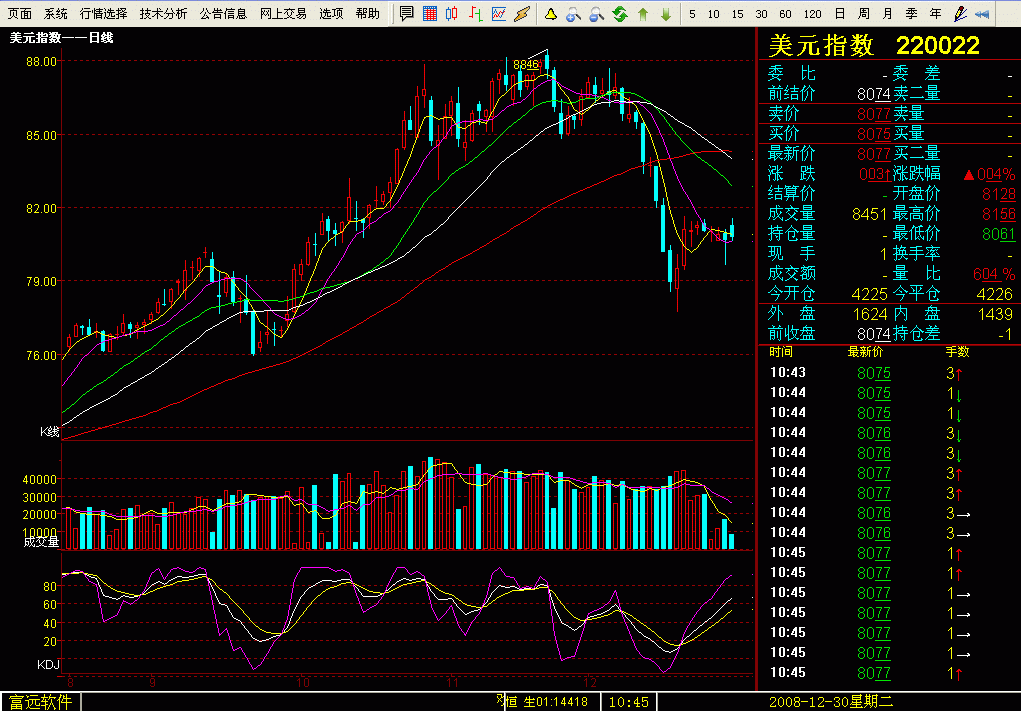
Task: Click the red-green bar chart icon
Action: [x=476, y=14]
